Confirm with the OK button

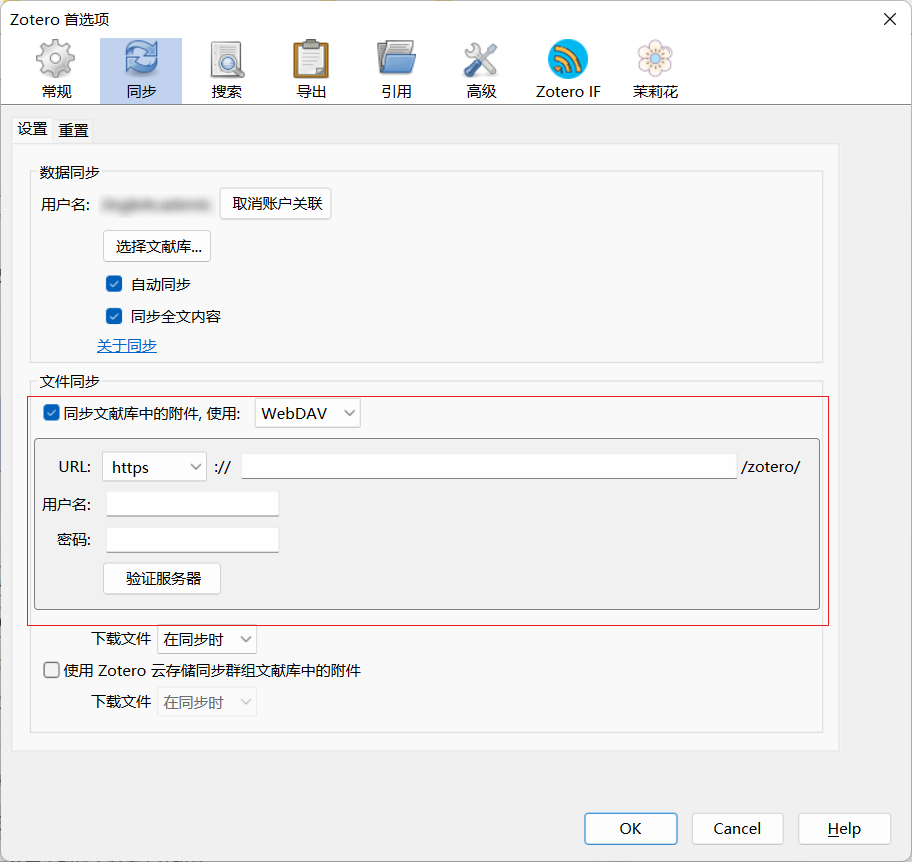pyautogui.click(x=630, y=829)
